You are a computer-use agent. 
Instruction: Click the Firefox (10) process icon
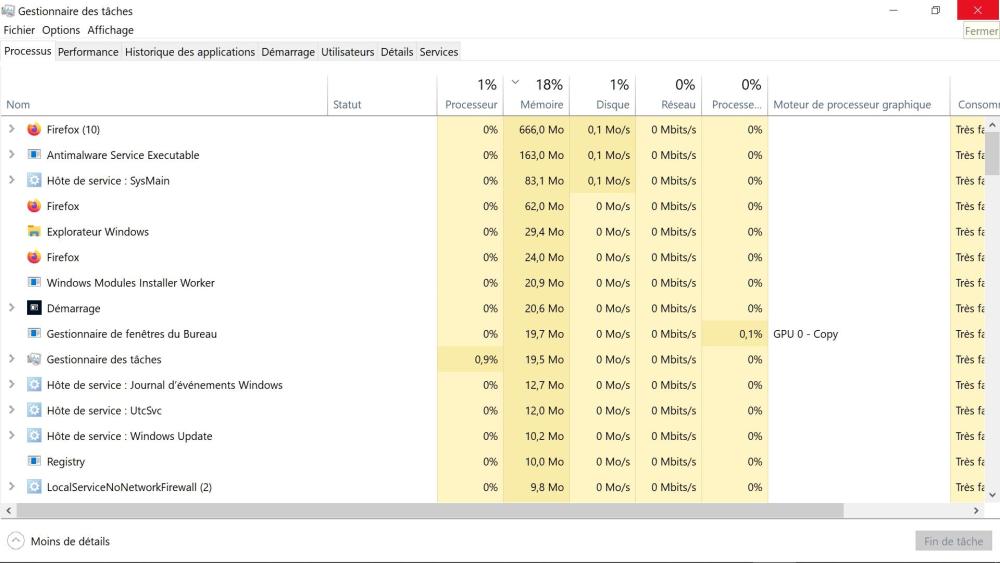pyautogui.click(x=34, y=130)
